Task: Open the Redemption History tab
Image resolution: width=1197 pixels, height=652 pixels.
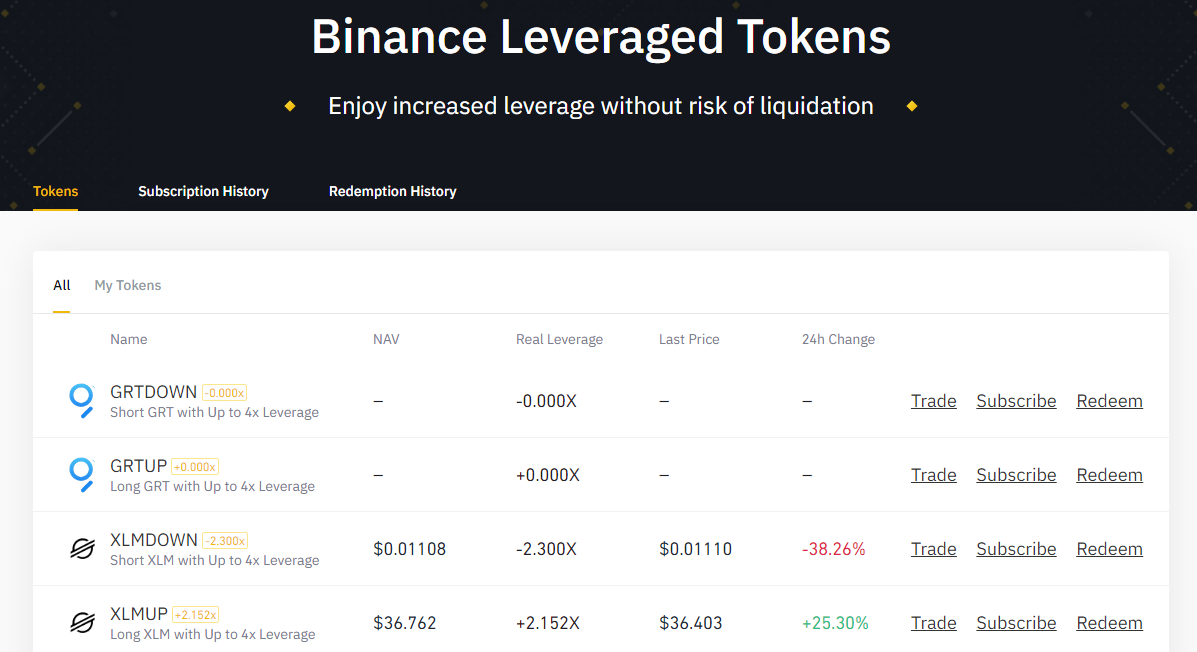Action: click(x=392, y=192)
